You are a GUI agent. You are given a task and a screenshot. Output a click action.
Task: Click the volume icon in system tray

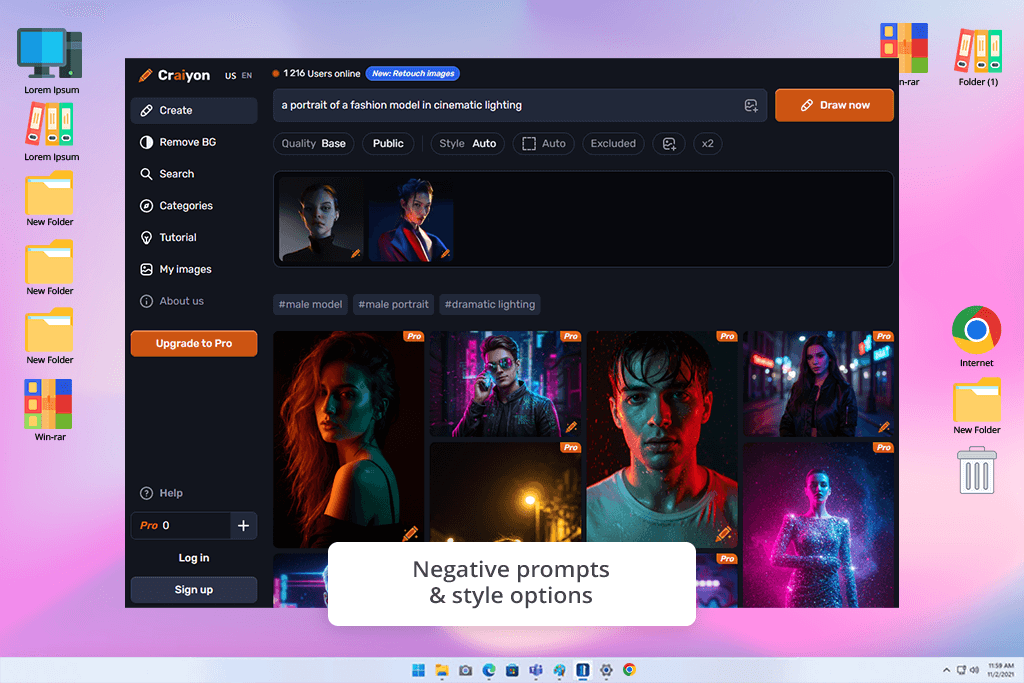point(974,670)
